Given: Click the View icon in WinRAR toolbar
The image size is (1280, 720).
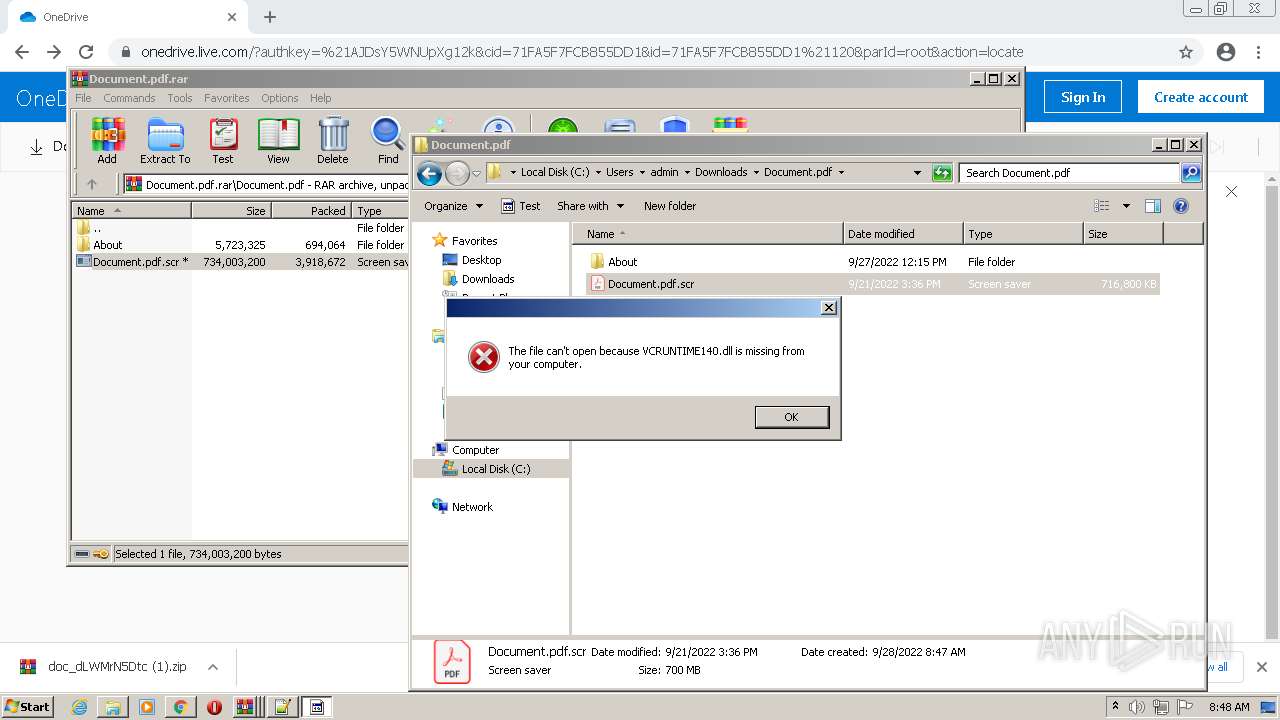Looking at the screenshot, I should pos(278,141).
